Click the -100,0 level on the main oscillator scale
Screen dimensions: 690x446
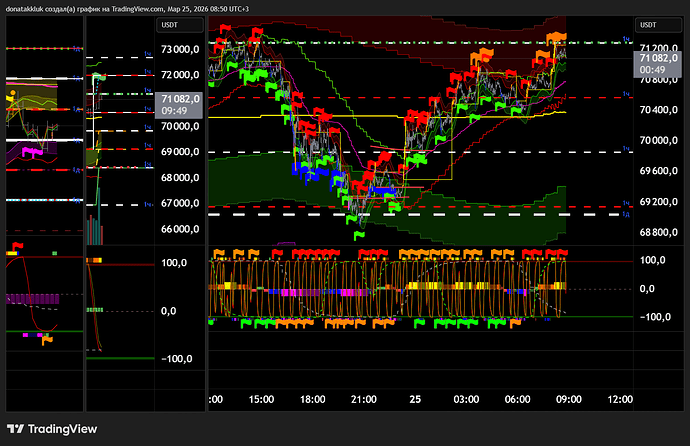point(656,316)
